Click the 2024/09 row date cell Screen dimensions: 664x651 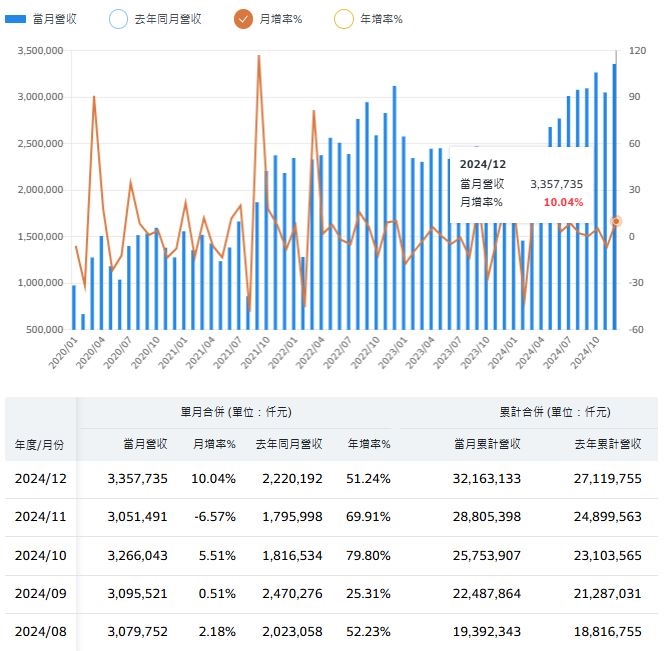click(x=41, y=593)
